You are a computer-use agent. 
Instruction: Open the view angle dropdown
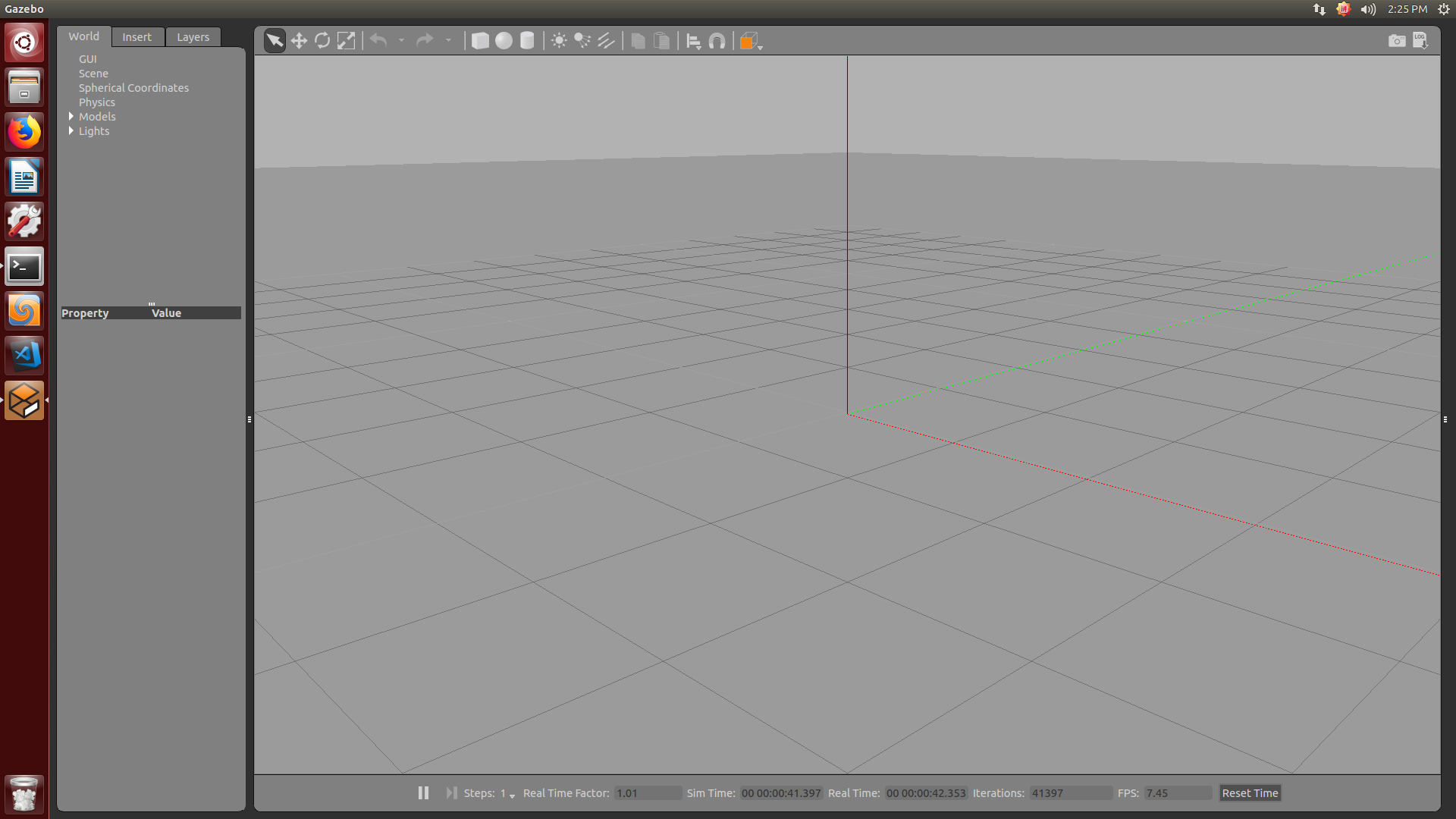point(751,41)
